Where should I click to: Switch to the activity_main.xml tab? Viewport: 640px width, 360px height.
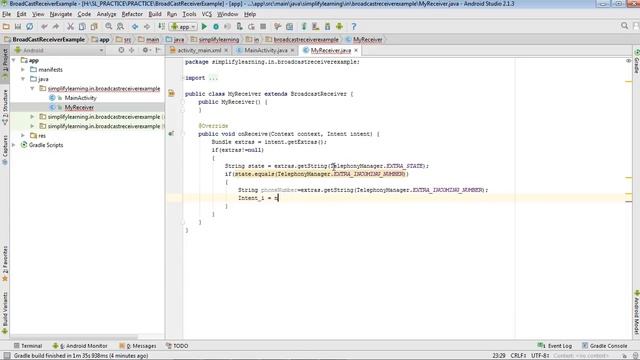(199, 50)
